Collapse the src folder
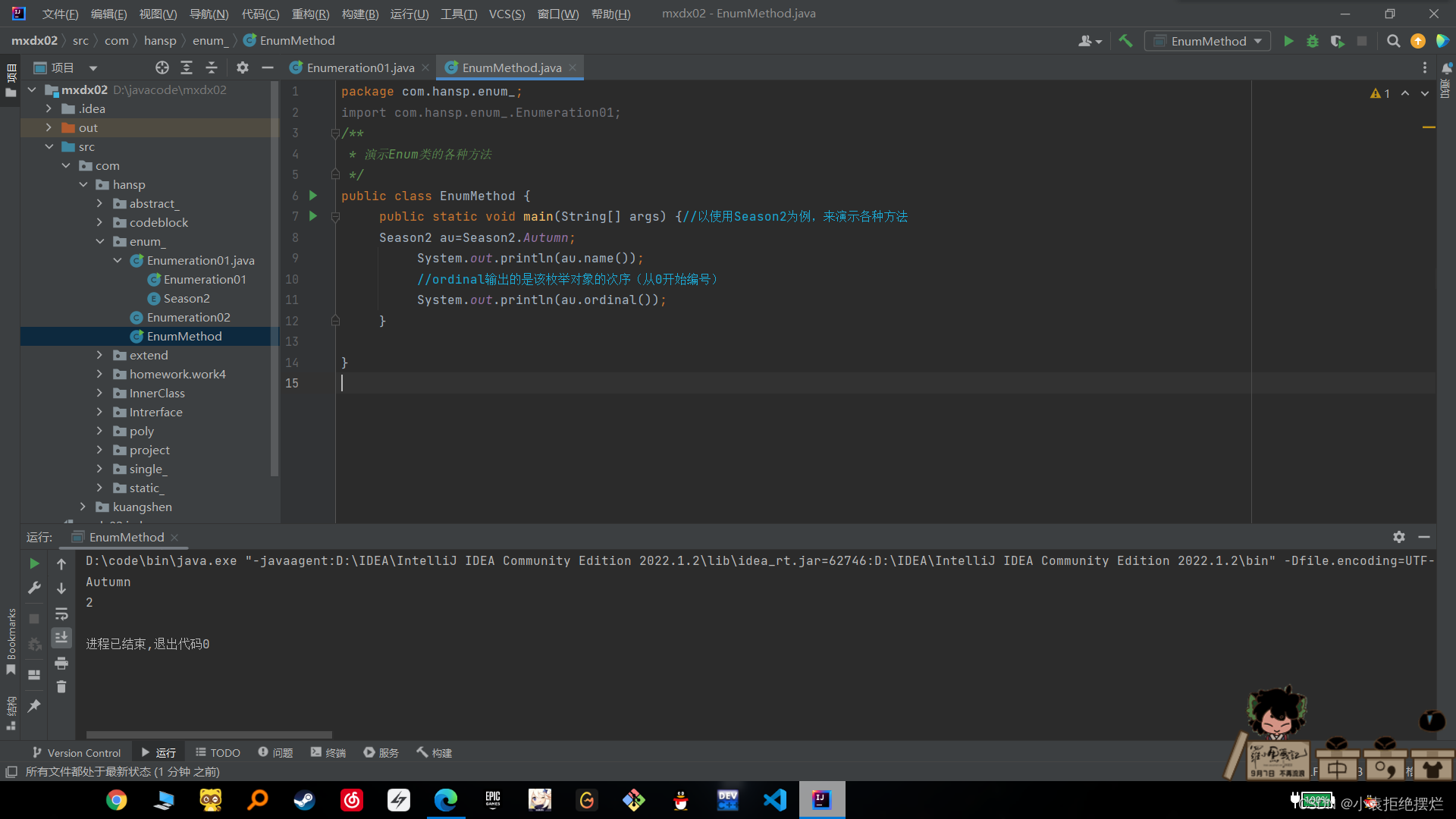 (49, 146)
